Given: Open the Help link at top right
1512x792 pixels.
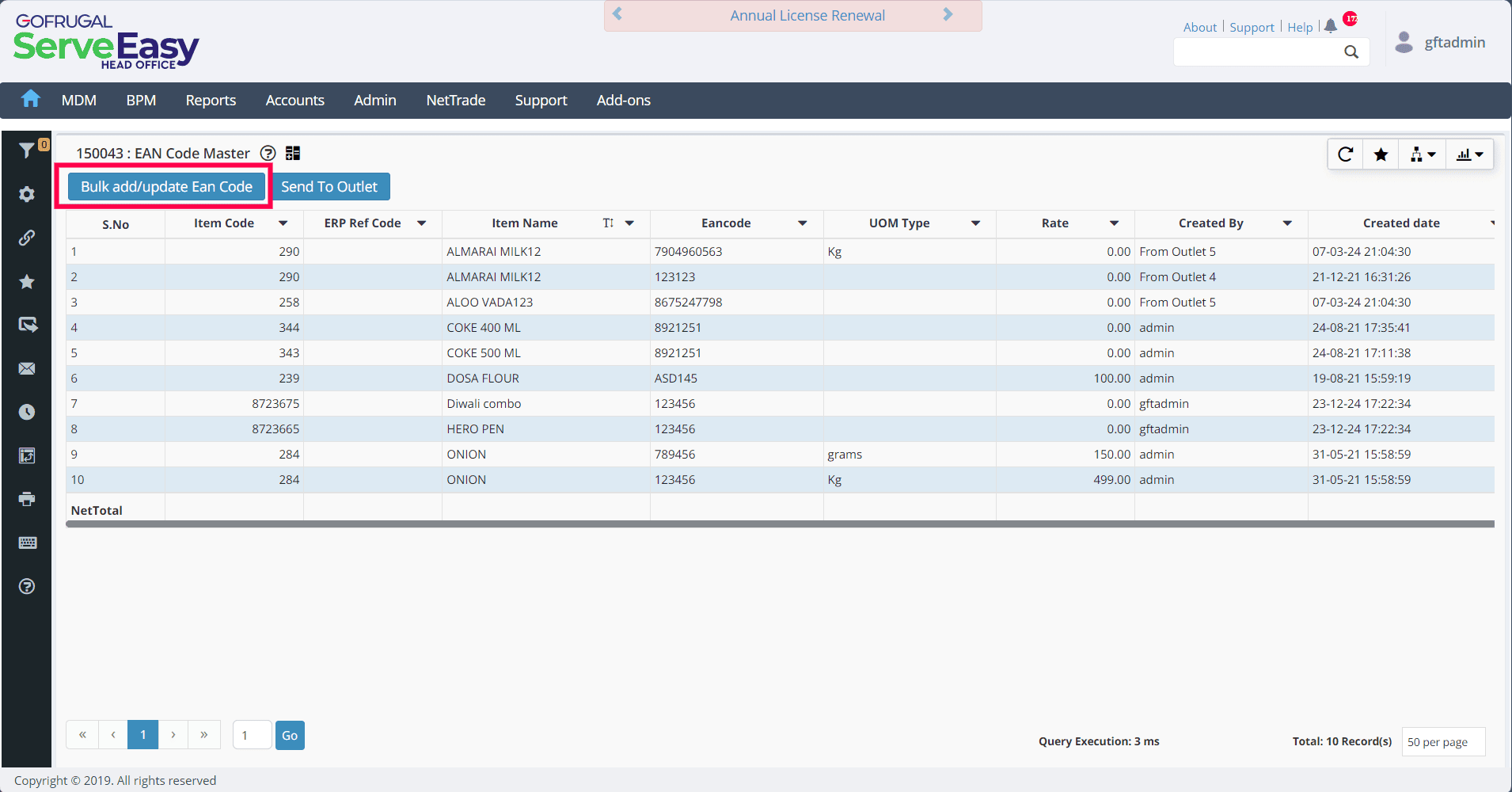Looking at the screenshot, I should 1300,27.
